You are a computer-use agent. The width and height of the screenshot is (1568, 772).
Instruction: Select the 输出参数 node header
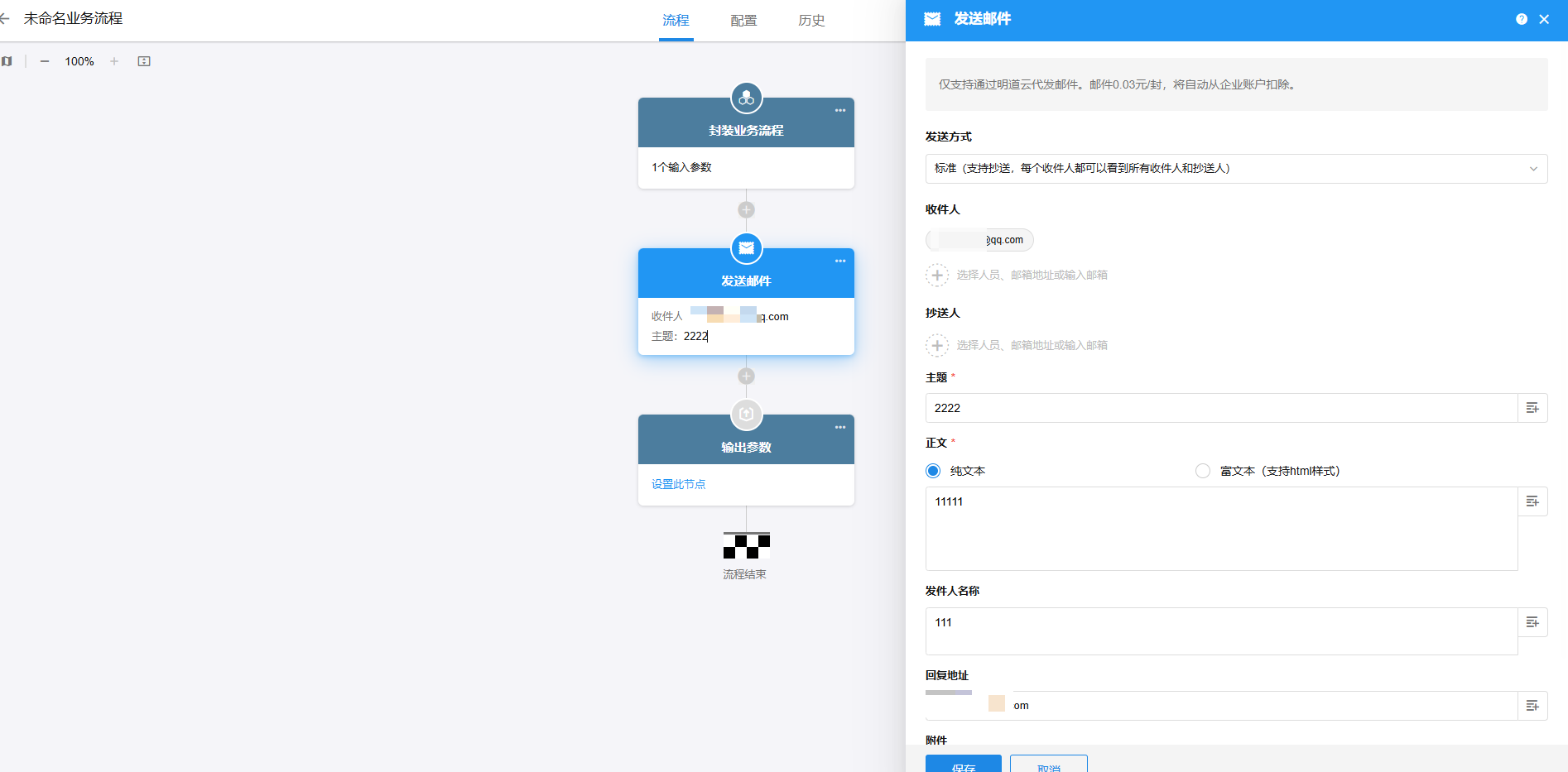[746, 440]
